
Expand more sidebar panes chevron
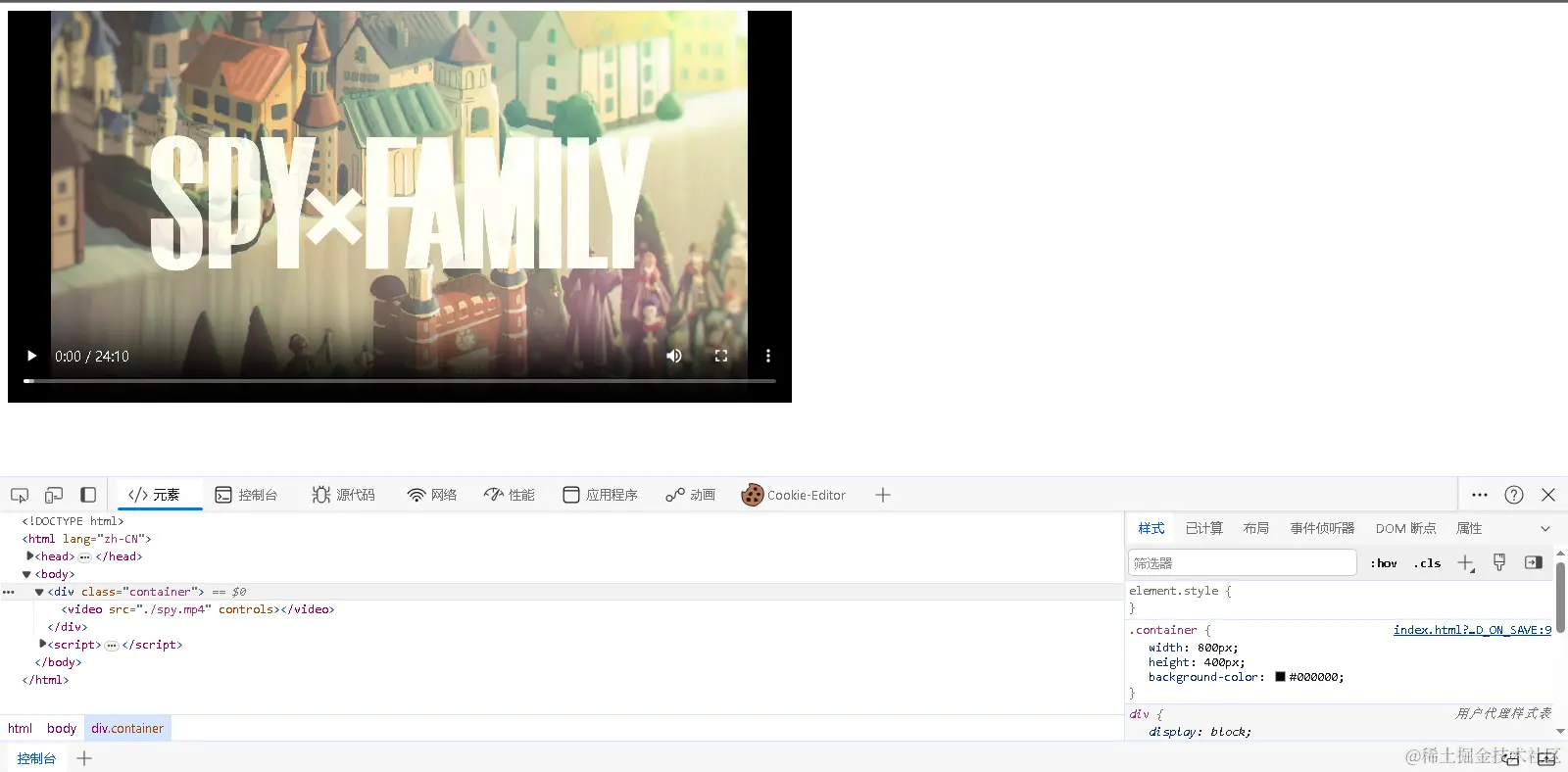[x=1545, y=528]
